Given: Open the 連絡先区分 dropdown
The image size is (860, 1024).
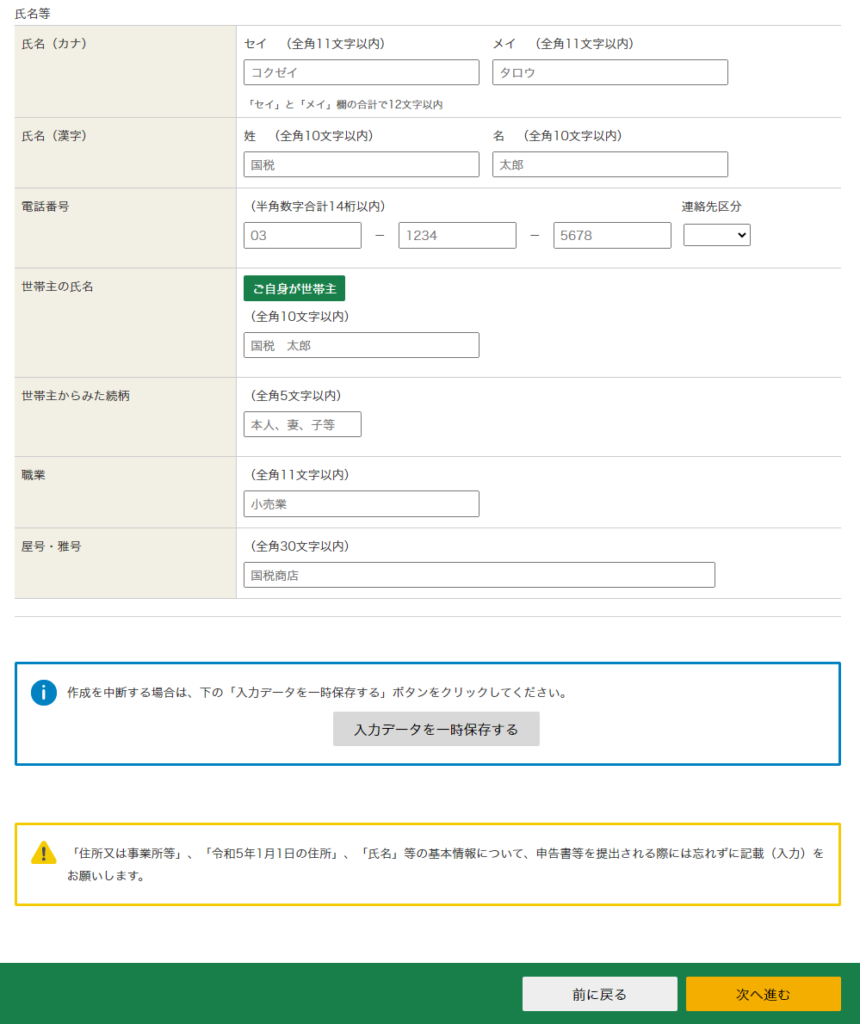Looking at the screenshot, I should tap(716, 235).
